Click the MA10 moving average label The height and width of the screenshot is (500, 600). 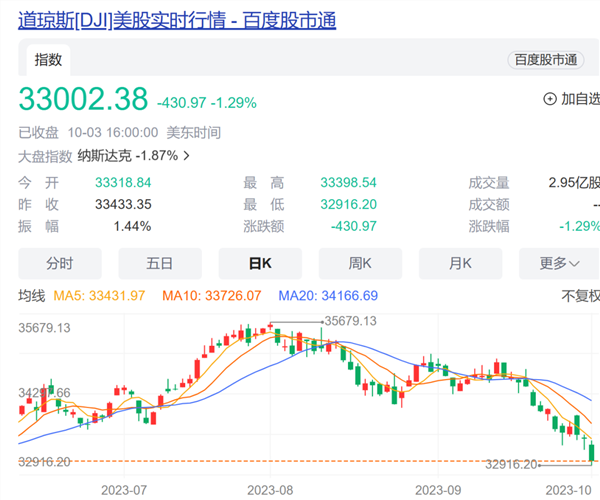coord(215,296)
